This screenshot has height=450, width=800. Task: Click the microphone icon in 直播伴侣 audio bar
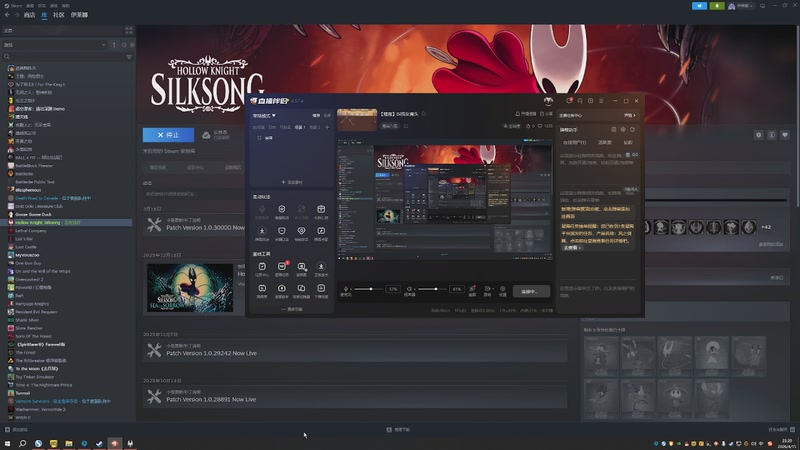click(x=346, y=289)
